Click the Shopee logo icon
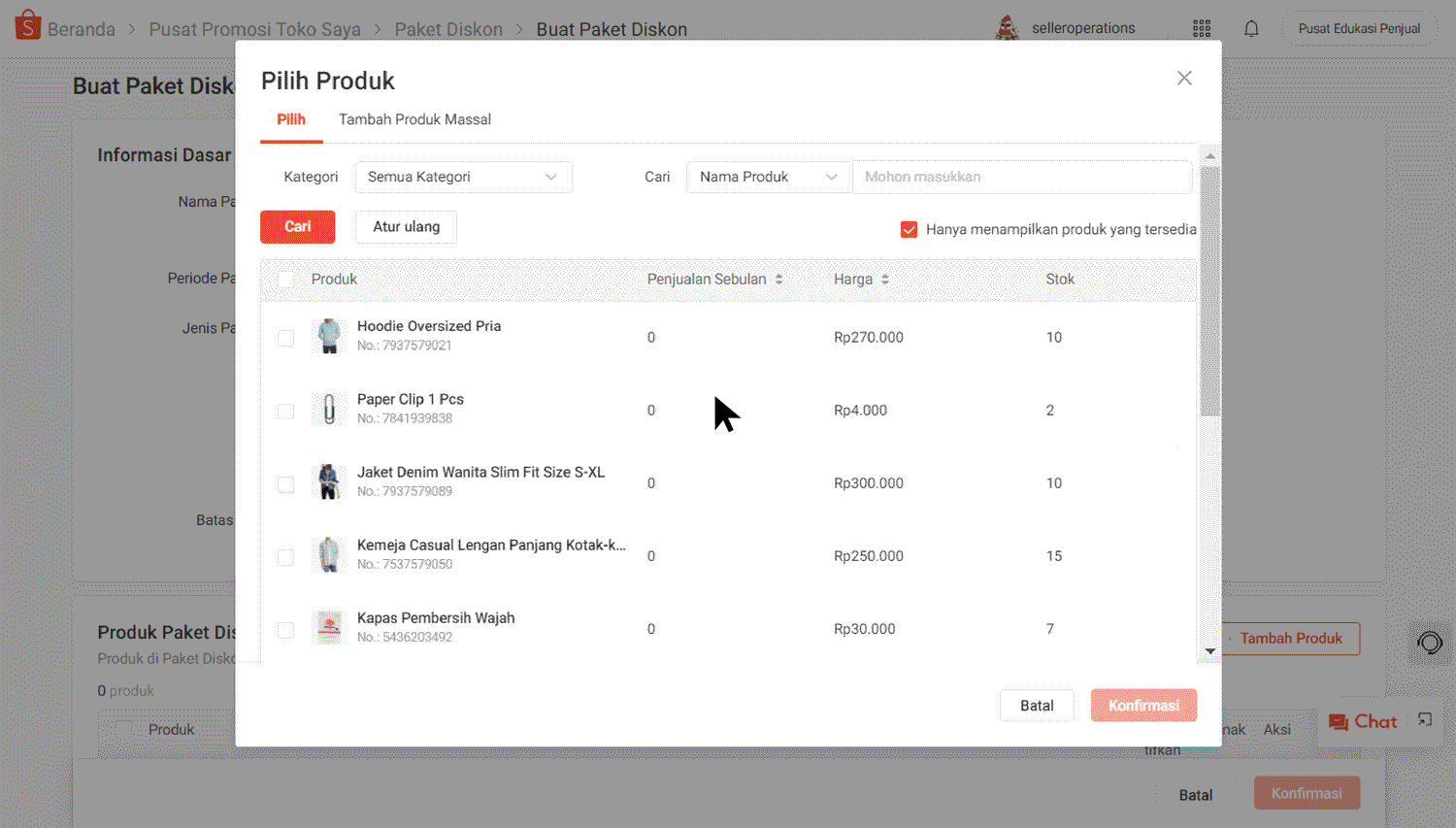The height and width of the screenshot is (828, 1456). (25, 25)
